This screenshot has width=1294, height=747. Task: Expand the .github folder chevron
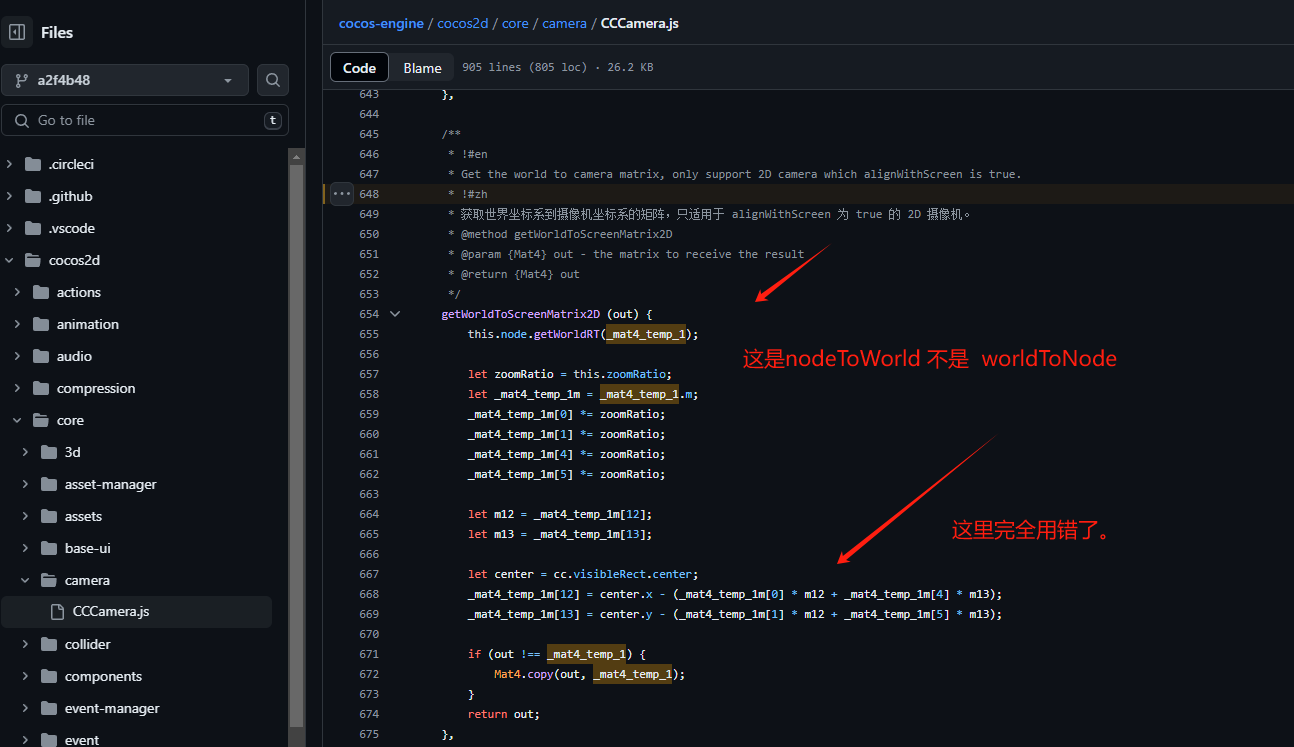tap(10, 196)
